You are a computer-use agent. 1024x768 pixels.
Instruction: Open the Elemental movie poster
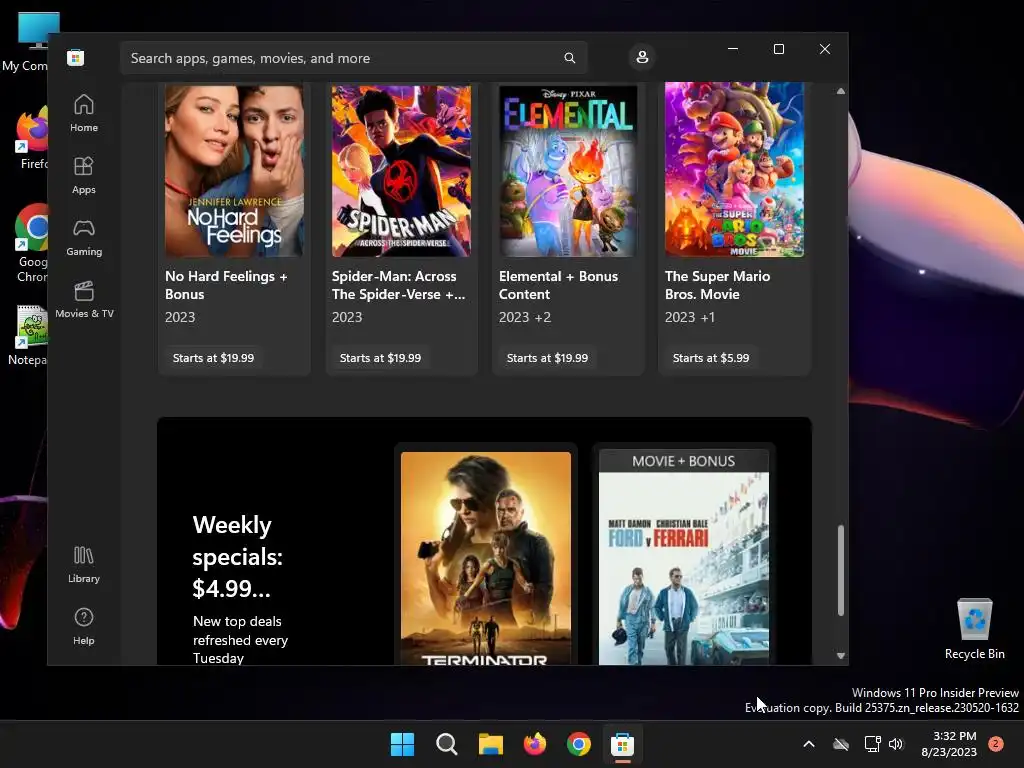coord(568,170)
